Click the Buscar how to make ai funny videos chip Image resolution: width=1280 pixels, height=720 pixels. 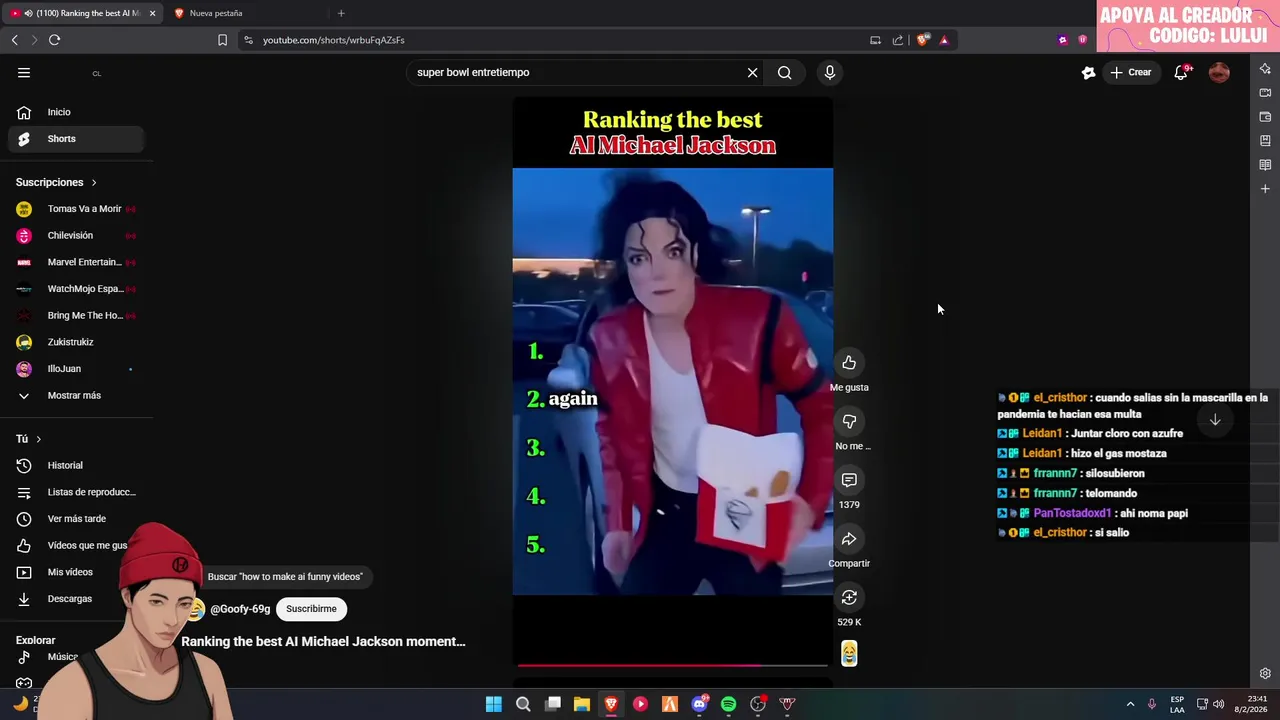(285, 577)
